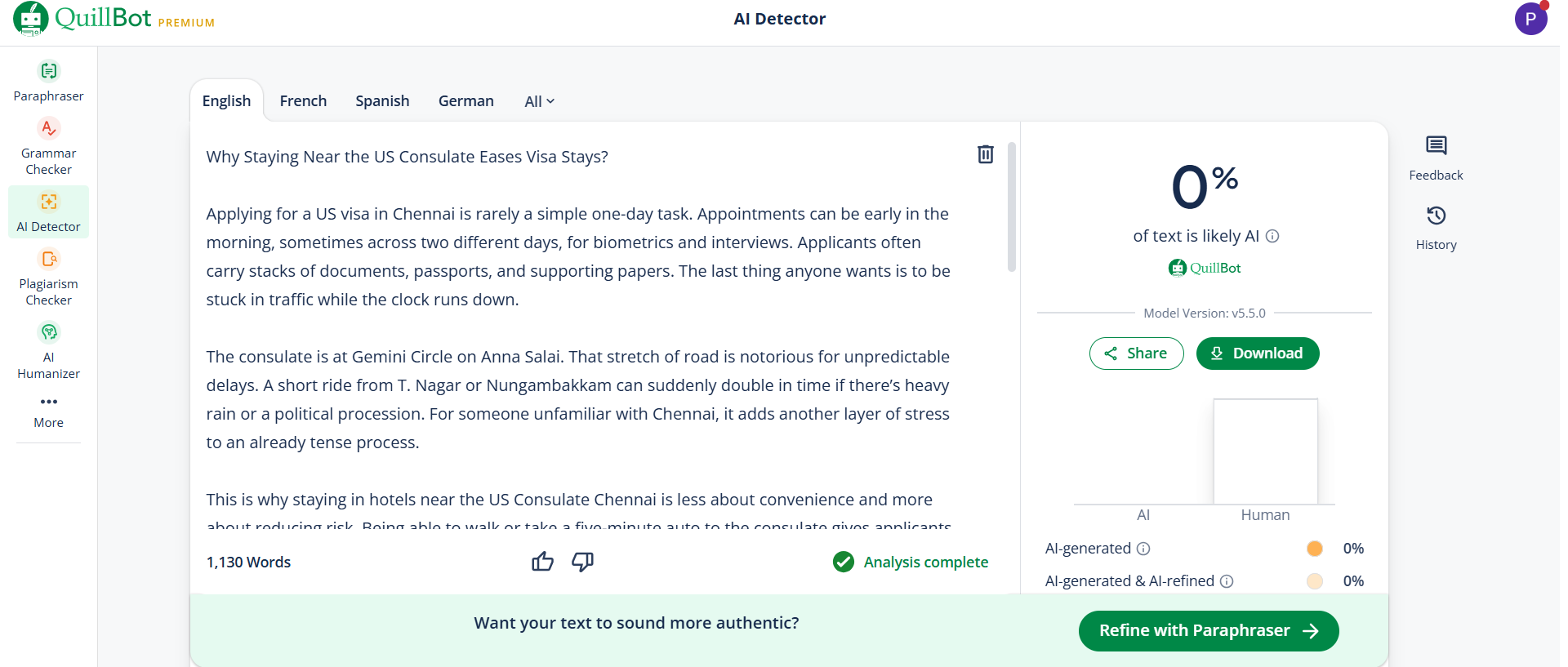
Task: Open Grammar Checker from sidebar
Action: click(48, 147)
